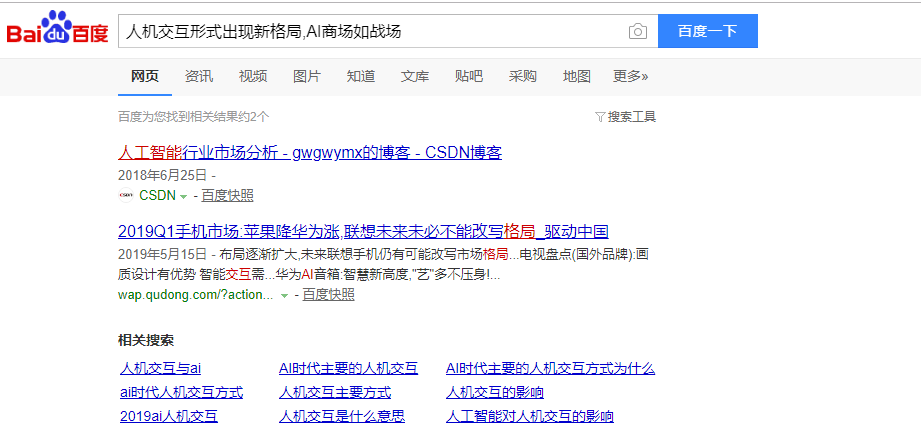The height and width of the screenshot is (448, 921).
Task: Open related search 人机交互与ai
Action: (160, 369)
